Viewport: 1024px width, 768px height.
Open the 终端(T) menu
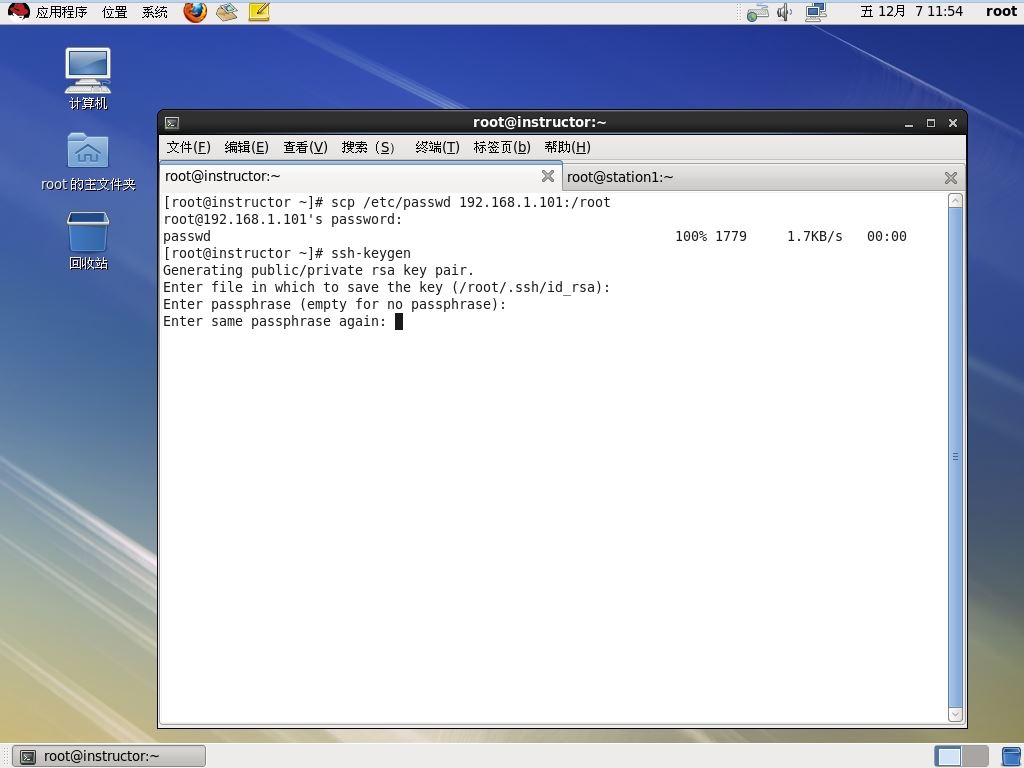(437, 147)
